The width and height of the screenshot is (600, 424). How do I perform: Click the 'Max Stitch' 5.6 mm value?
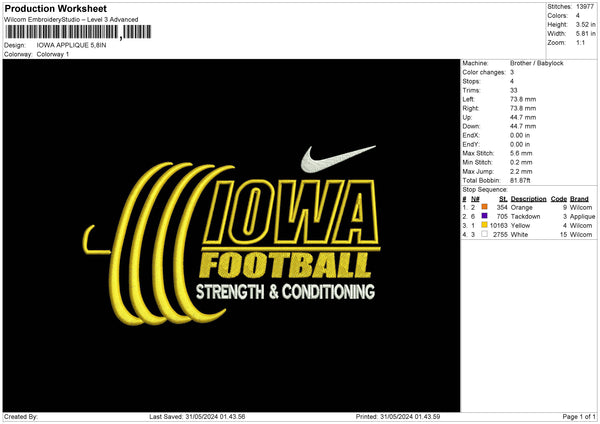521,153
